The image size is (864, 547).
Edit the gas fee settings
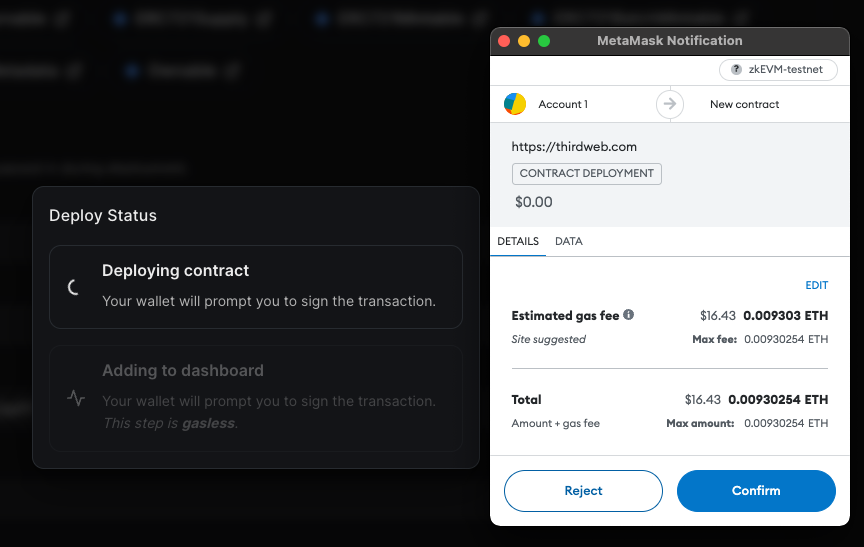coord(817,285)
